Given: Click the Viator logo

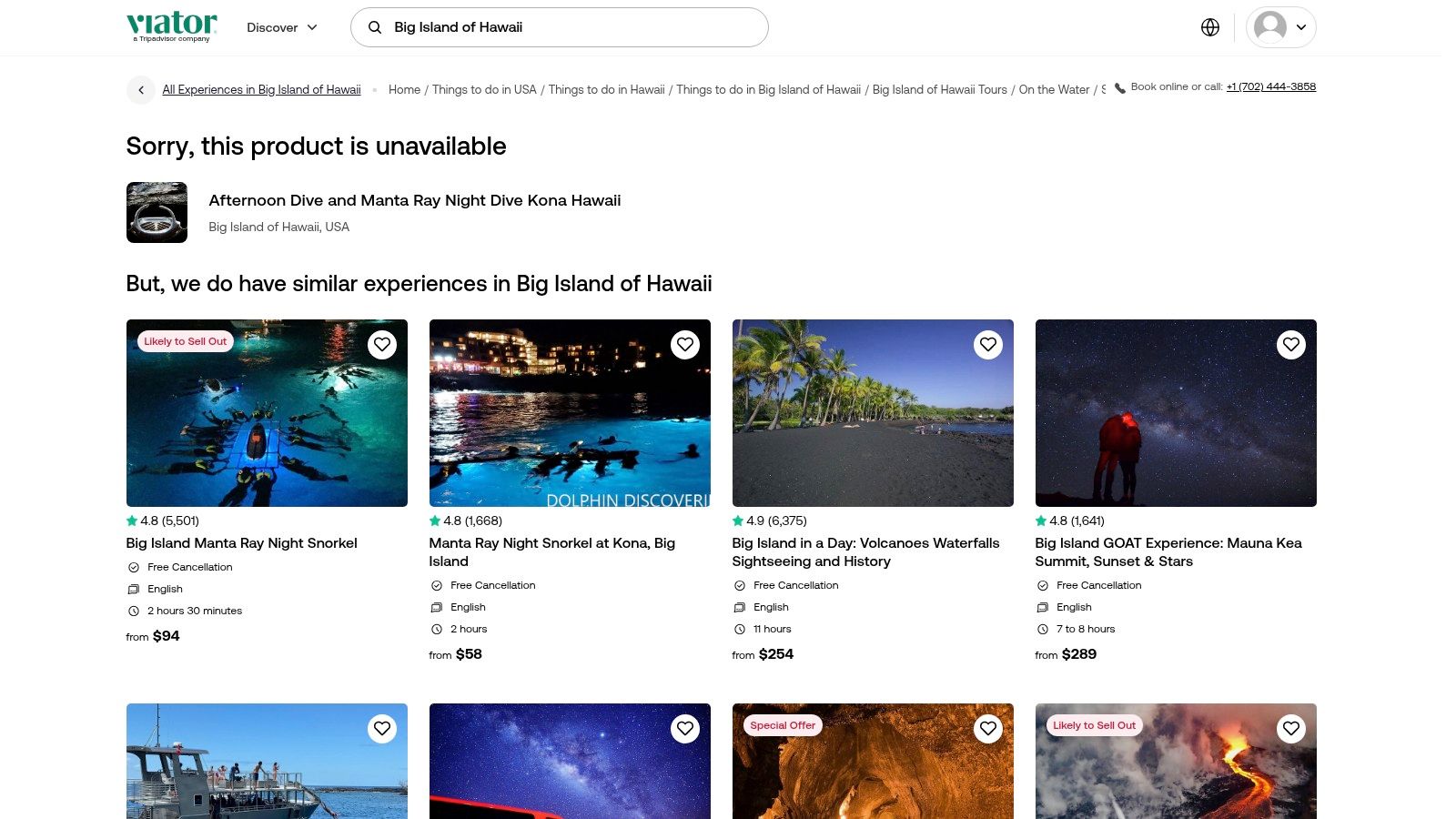Looking at the screenshot, I should tap(172, 25).
